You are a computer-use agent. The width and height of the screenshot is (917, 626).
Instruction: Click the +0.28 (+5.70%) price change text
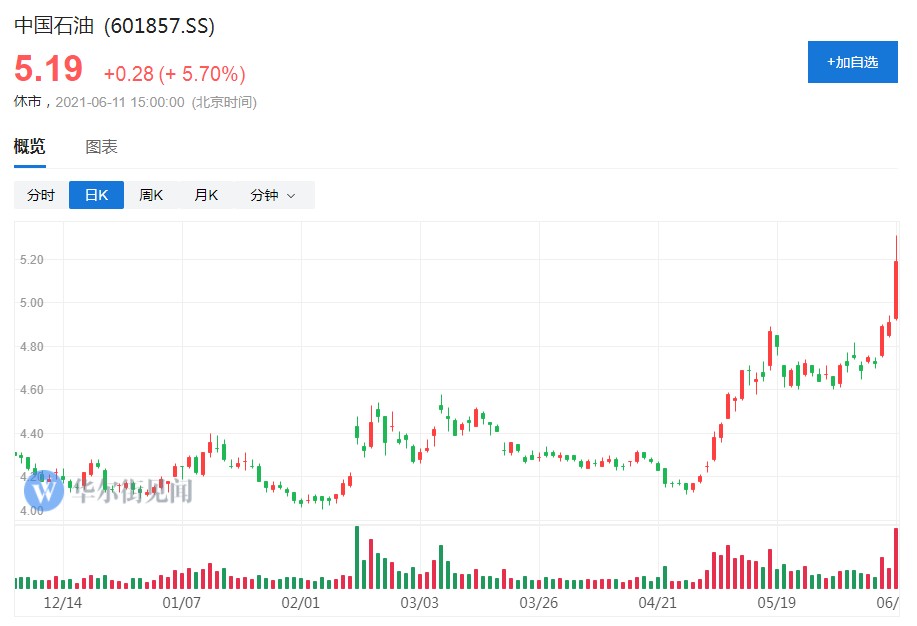pyautogui.click(x=174, y=73)
